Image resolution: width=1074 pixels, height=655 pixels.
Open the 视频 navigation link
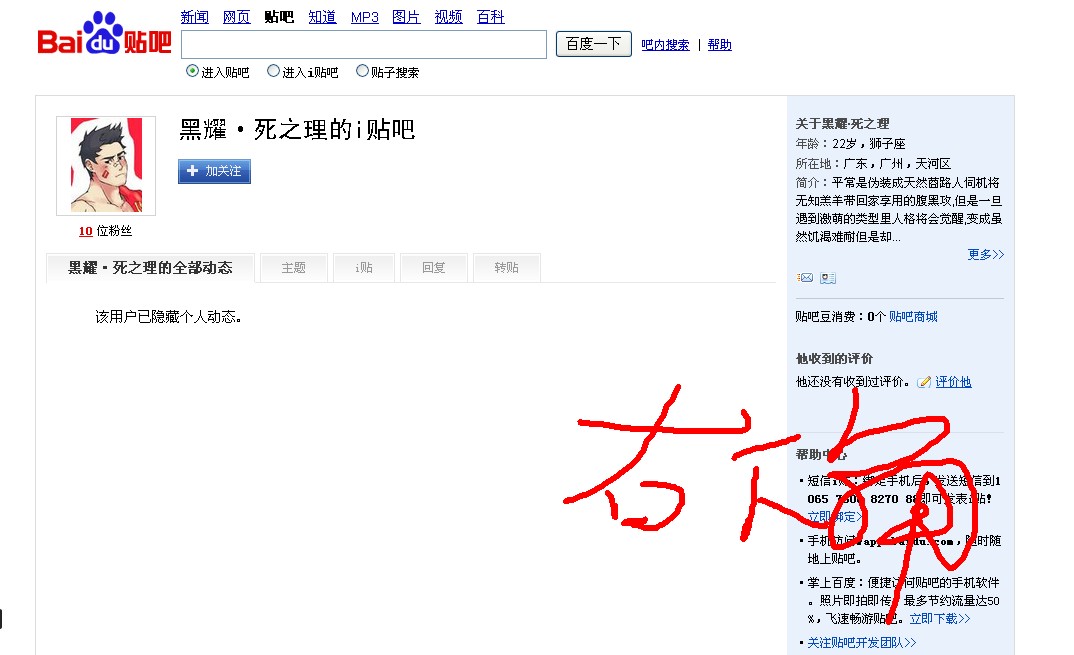[x=449, y=17]
